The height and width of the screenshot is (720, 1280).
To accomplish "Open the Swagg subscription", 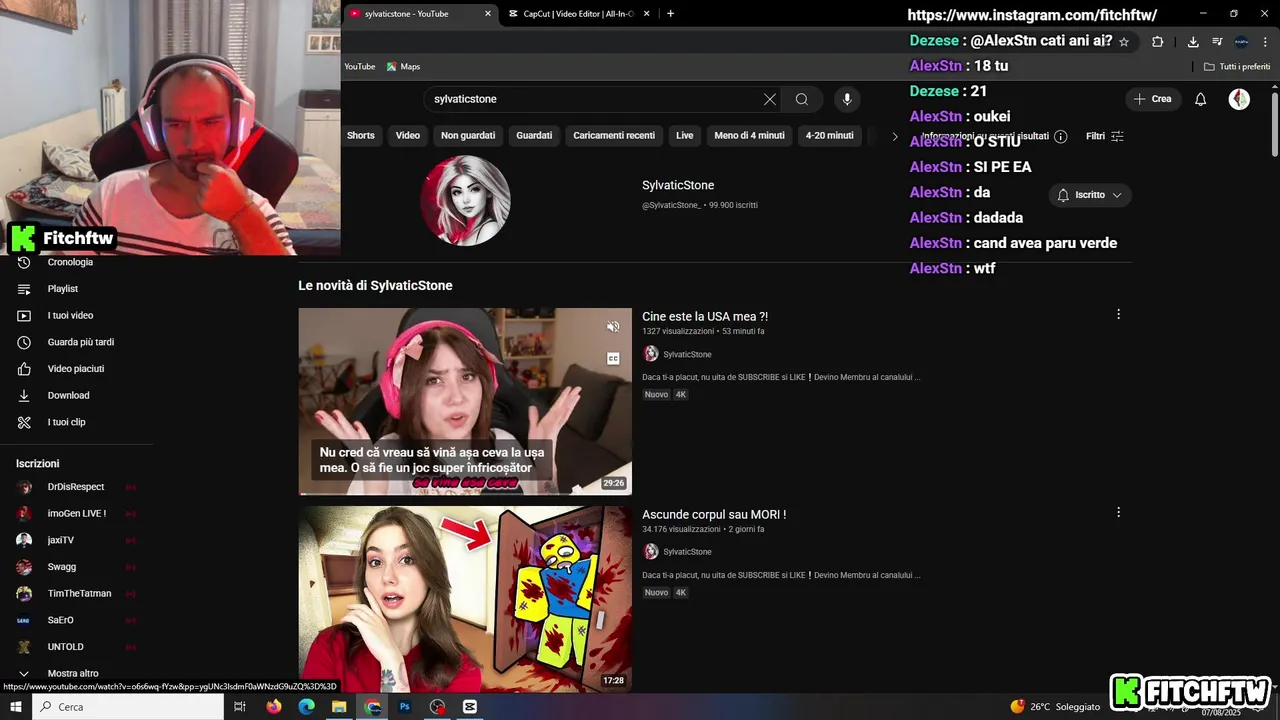I will (61, 567).
